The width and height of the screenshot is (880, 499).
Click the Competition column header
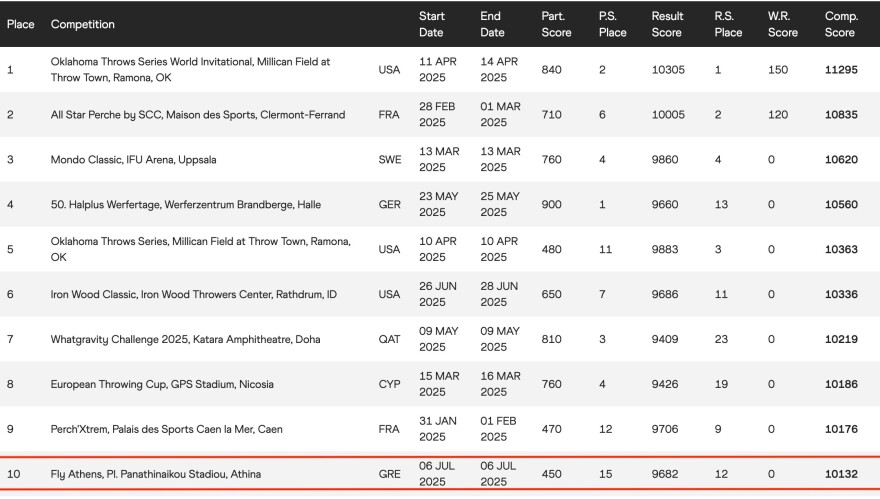[83, 24]
